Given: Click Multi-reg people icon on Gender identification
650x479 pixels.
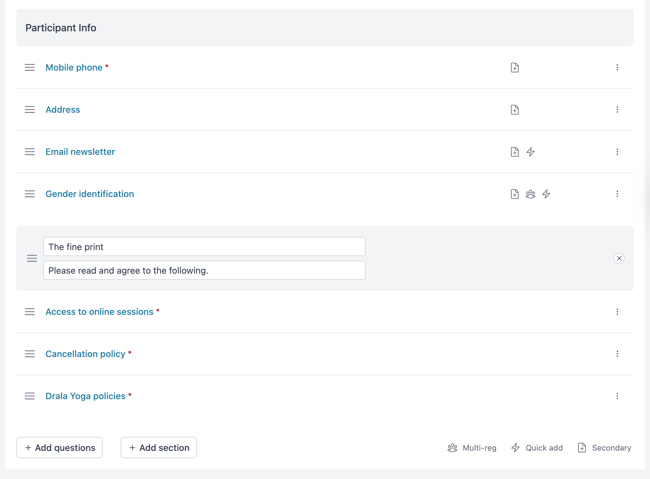Looking at the screenshot, I should [x=530, y=194].
